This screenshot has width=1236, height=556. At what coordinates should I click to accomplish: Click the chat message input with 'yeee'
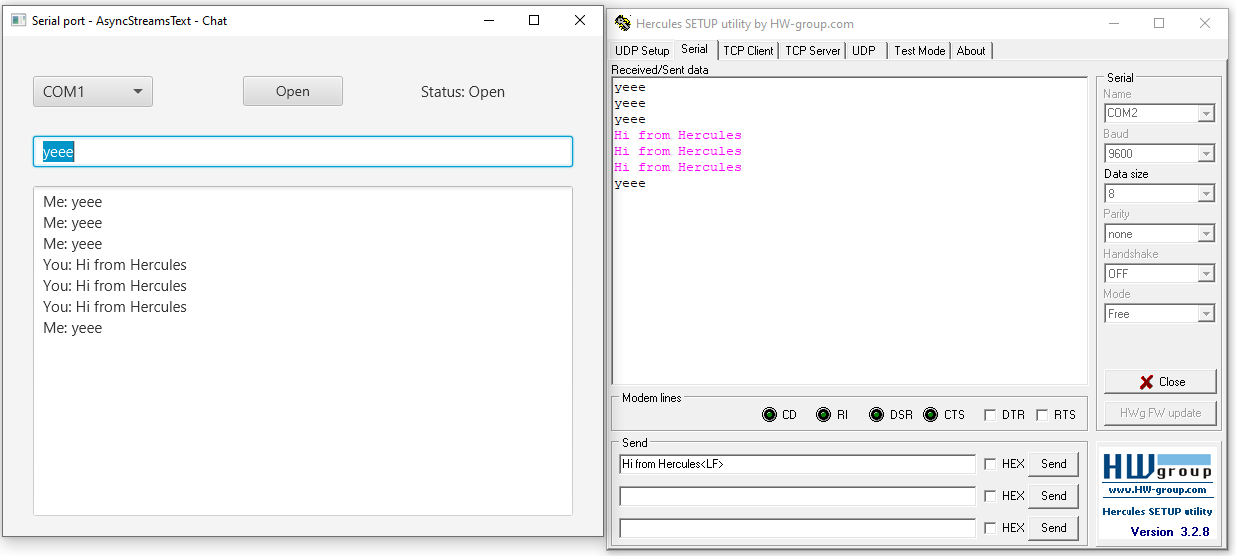(303, 152)
